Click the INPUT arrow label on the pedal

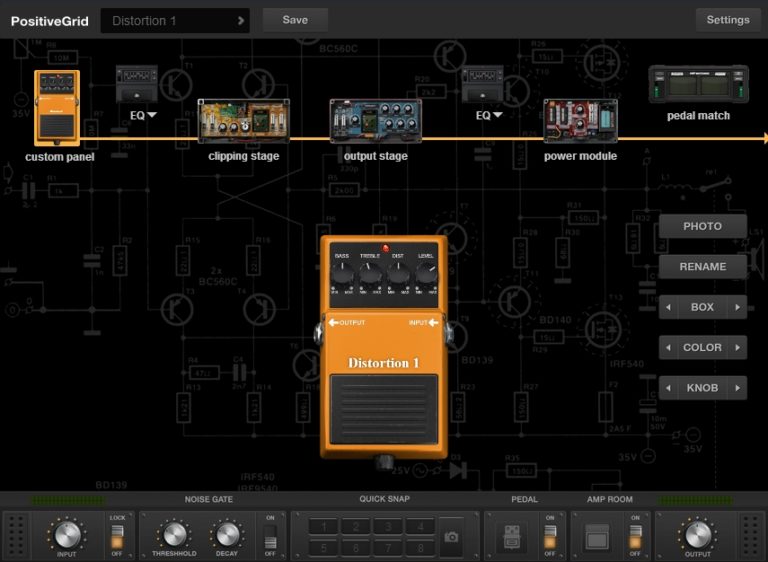[423, 322]
